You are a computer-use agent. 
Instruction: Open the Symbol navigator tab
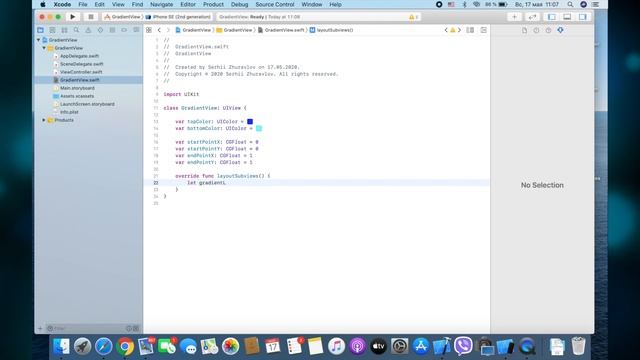64,30
